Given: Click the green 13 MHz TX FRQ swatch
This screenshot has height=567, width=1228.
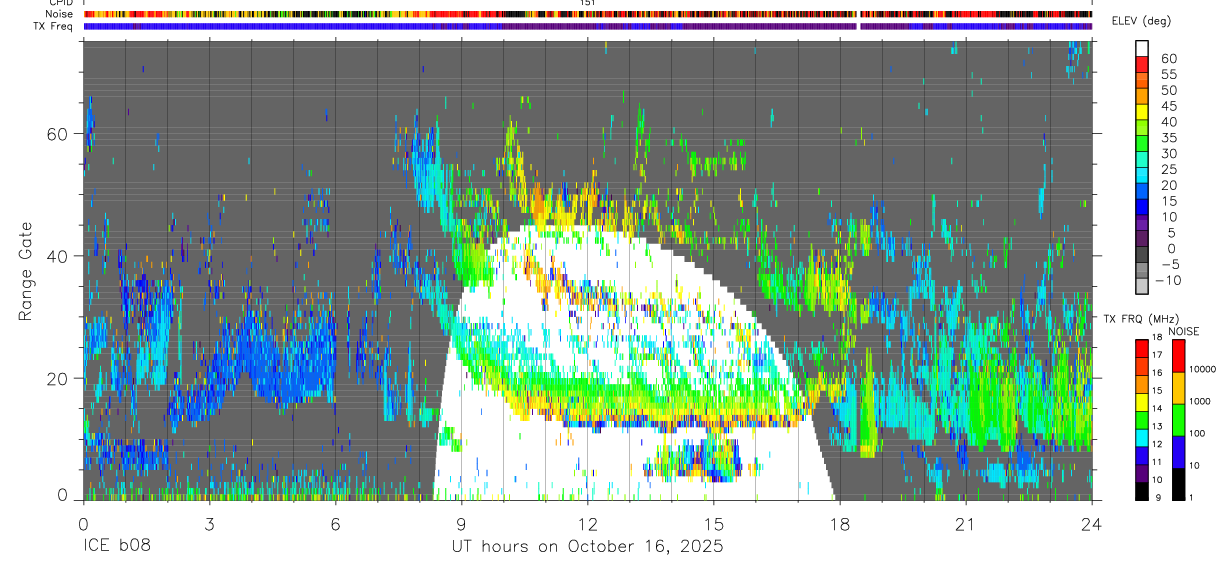Looking at the screenshot, I should point(1142,420).
